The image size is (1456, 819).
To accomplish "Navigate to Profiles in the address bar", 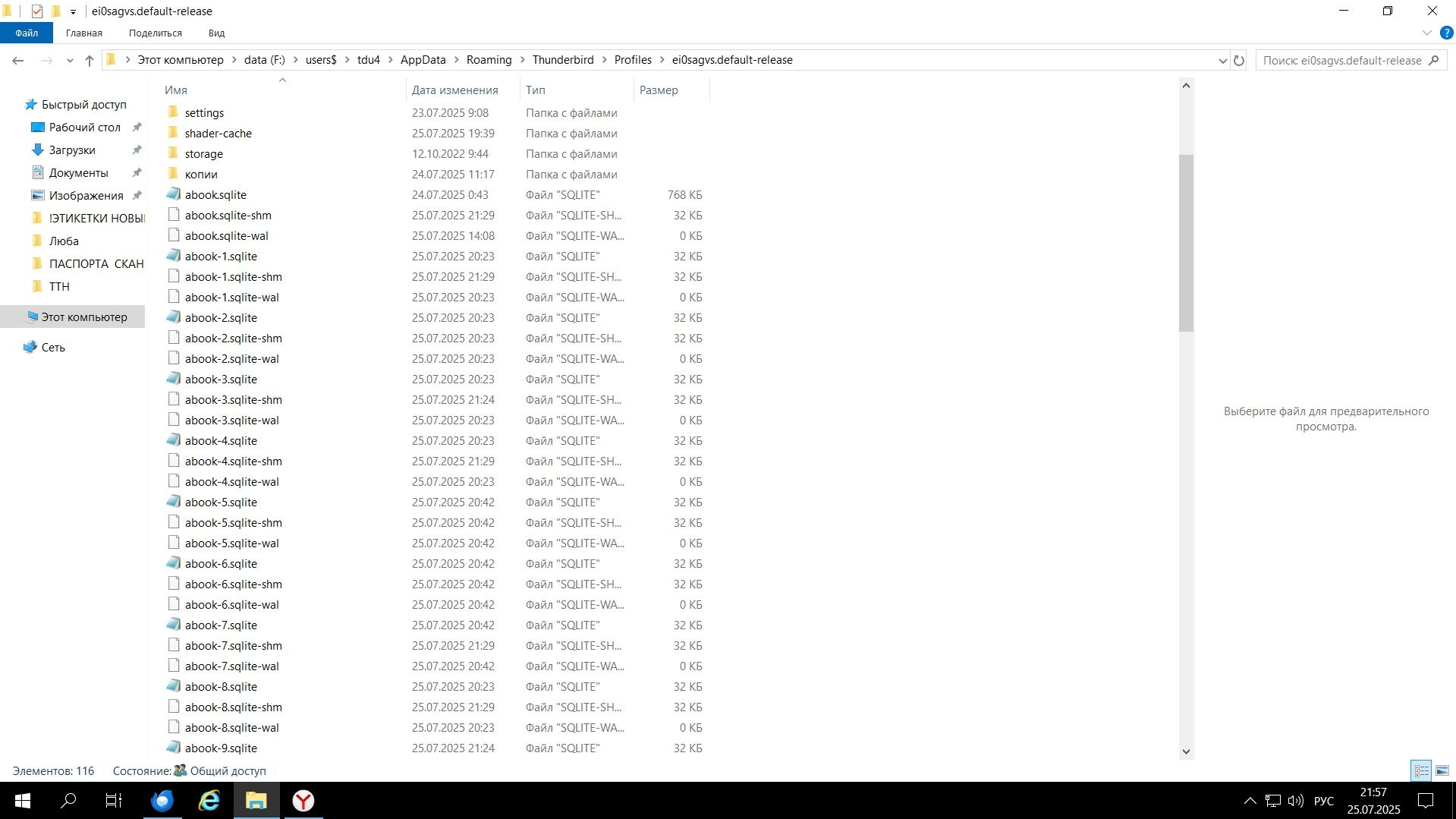I will (633, 60).
